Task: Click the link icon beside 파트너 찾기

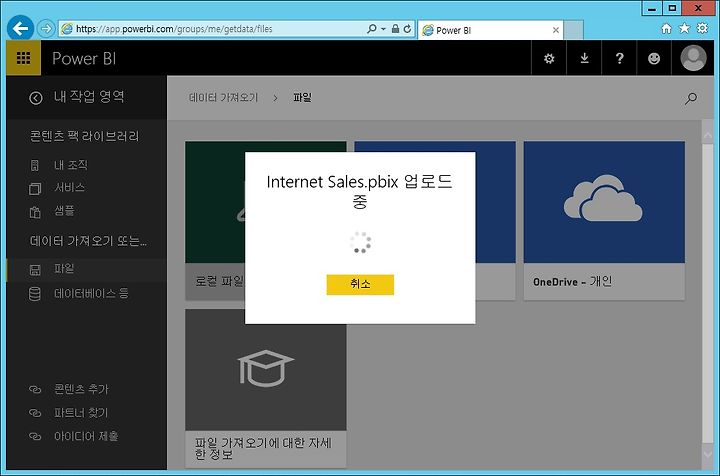Action: point(35,413)
